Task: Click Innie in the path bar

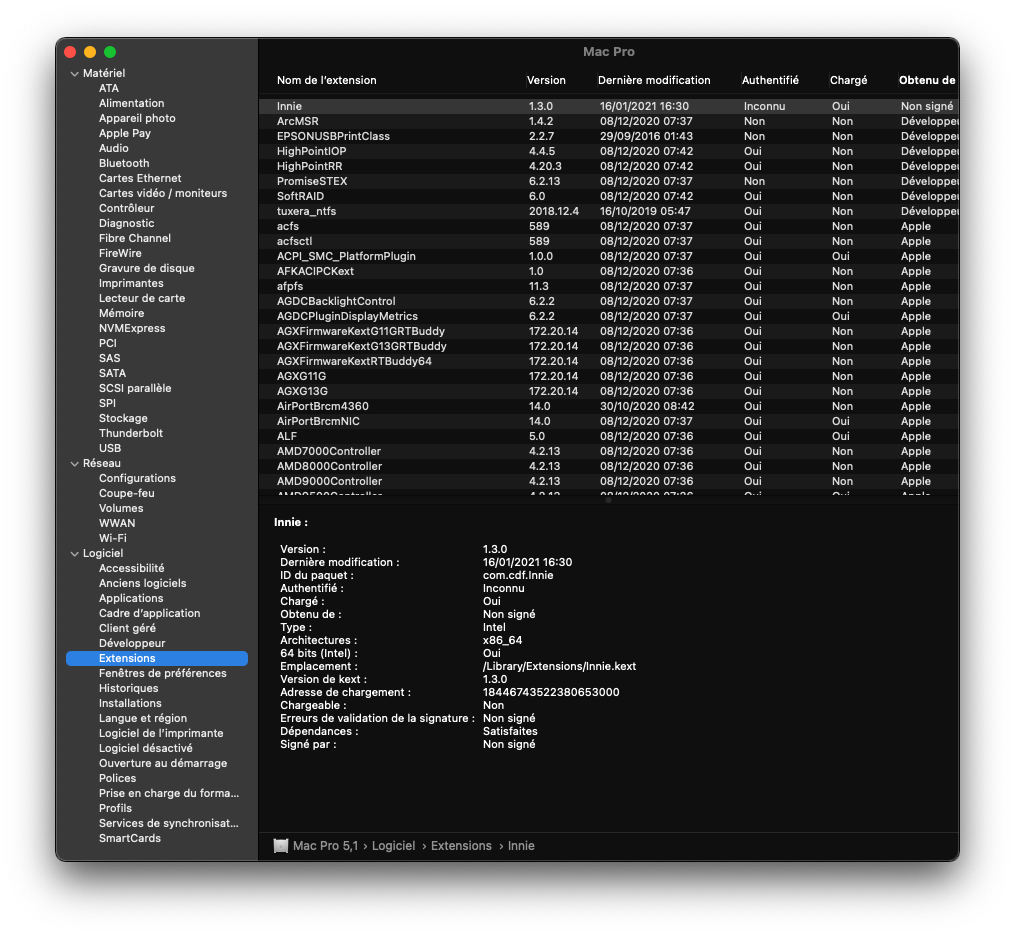Action: 520,846
